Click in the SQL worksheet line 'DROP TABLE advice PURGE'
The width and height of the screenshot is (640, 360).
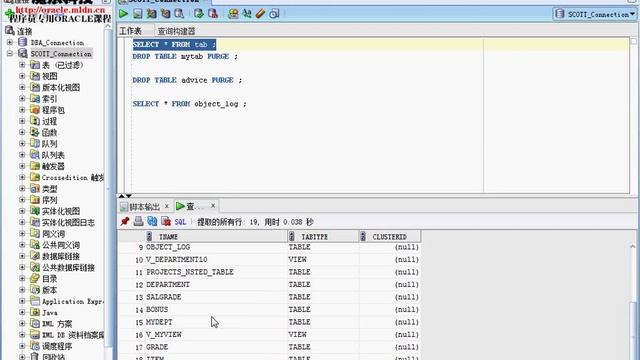pyautogui.click(x=187, y=80)
